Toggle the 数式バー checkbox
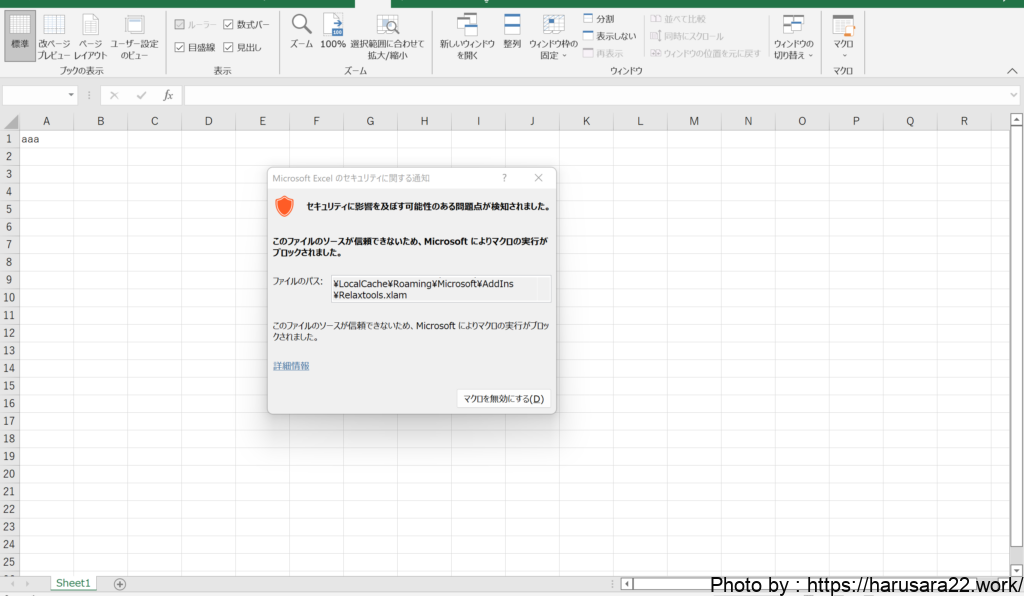 pos(229,24)
